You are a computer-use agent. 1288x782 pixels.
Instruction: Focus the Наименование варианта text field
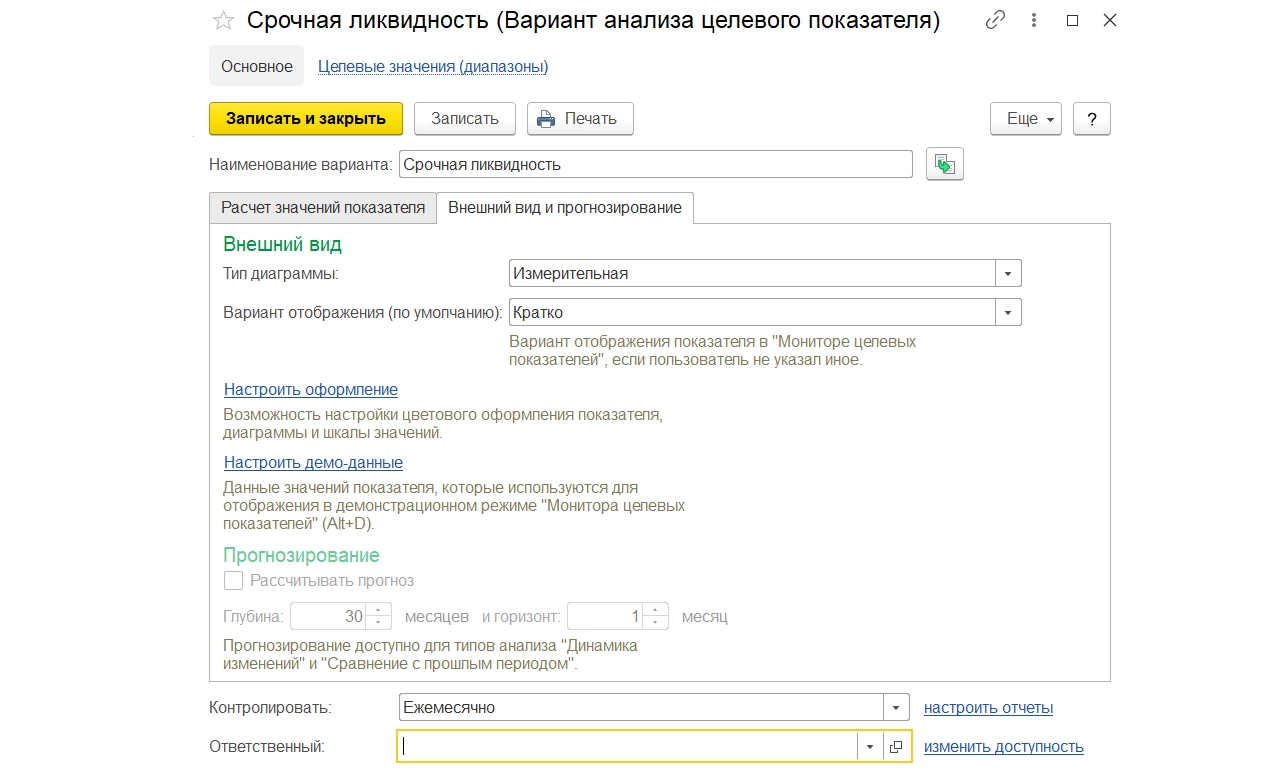pos(655,165)
